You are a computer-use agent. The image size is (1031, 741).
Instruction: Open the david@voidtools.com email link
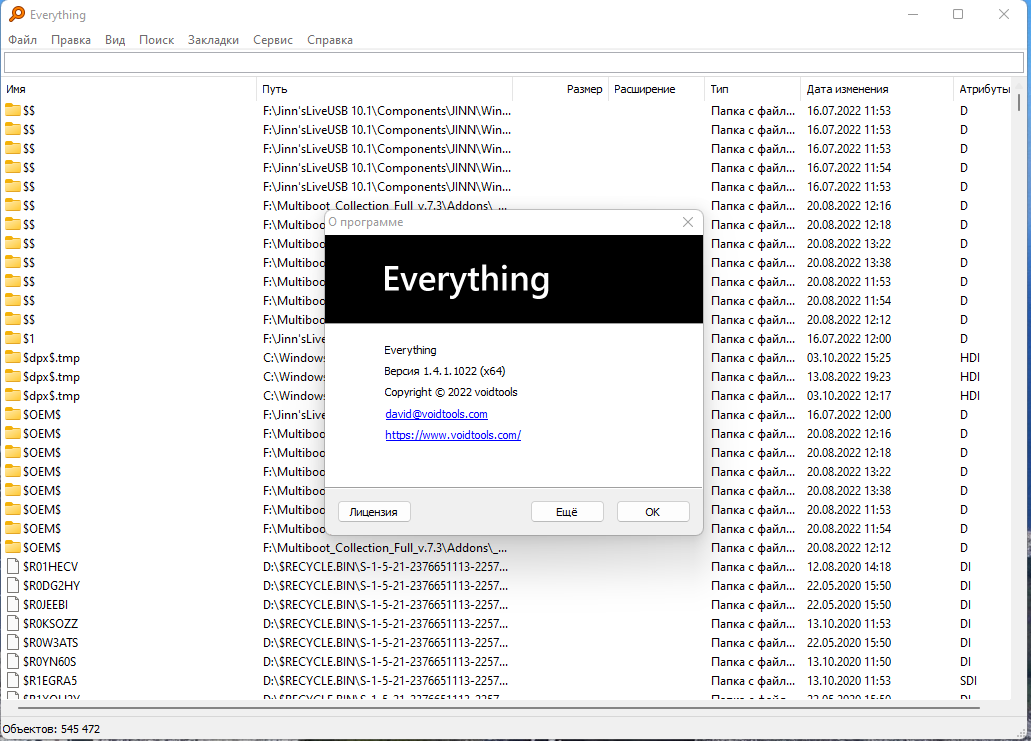437,414
